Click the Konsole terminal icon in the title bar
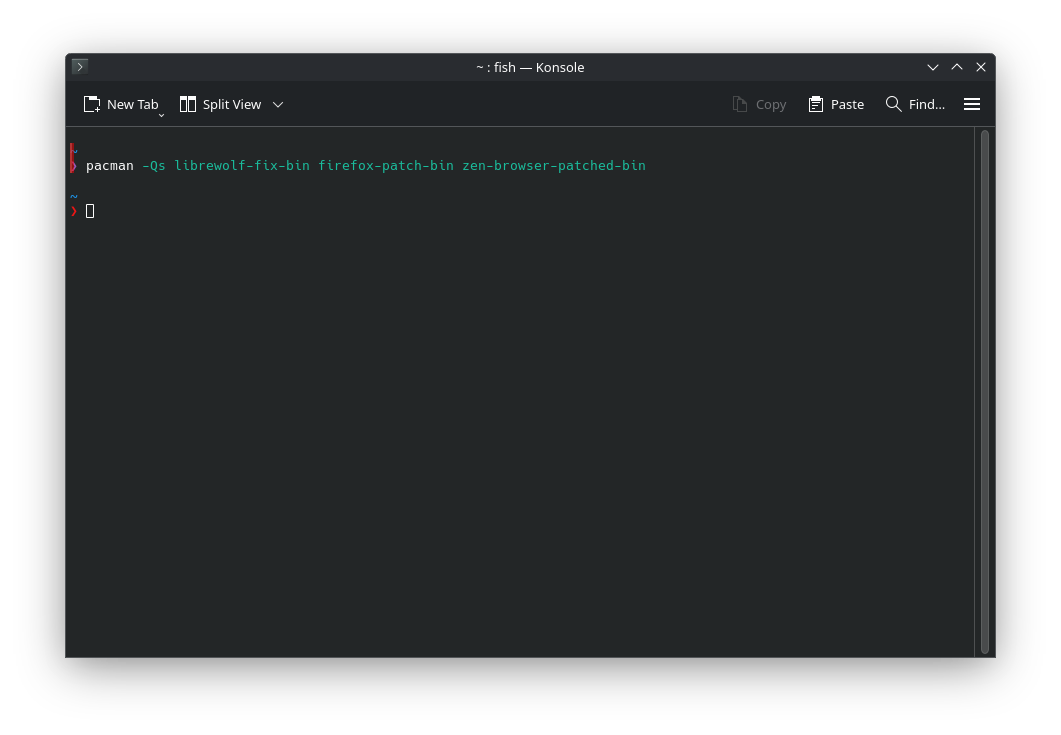The height and width of the screenshot is (735, 1061). [x=80, y=67]
